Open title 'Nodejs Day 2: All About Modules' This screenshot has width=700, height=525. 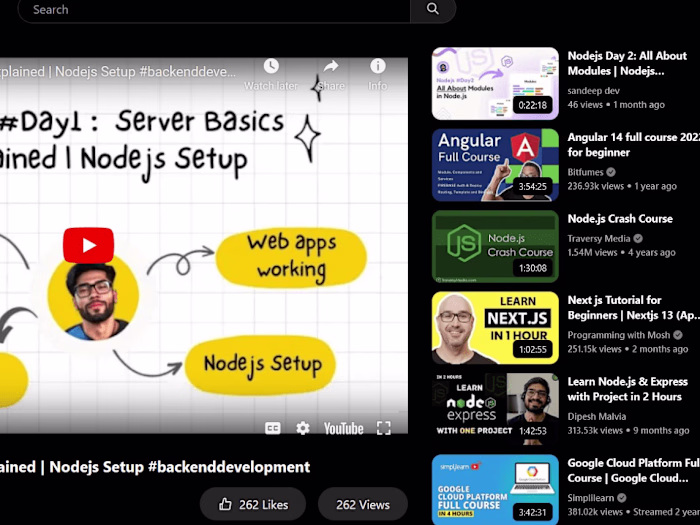(627, 63)
